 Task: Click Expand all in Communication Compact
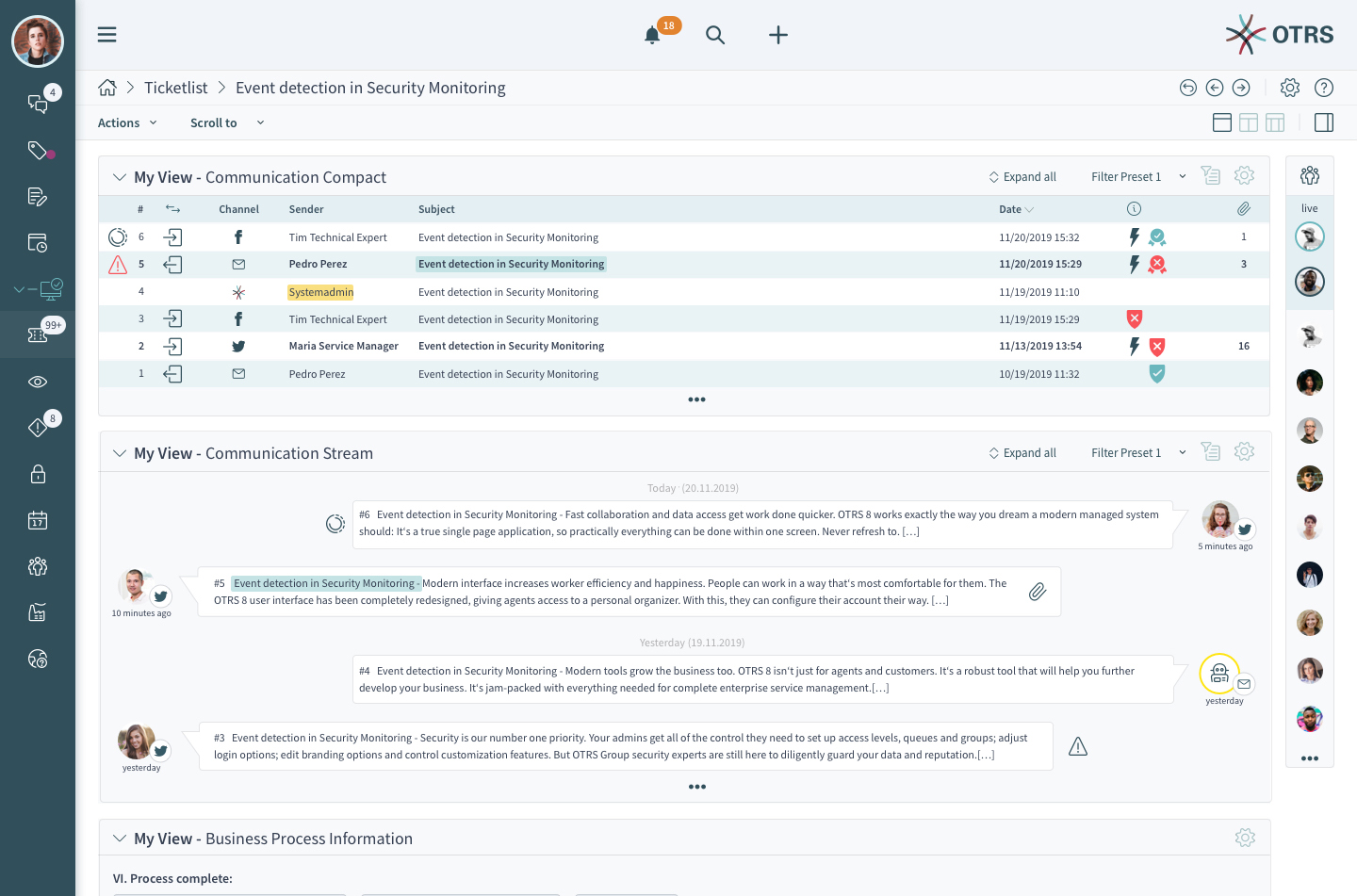click(1022, 177)
